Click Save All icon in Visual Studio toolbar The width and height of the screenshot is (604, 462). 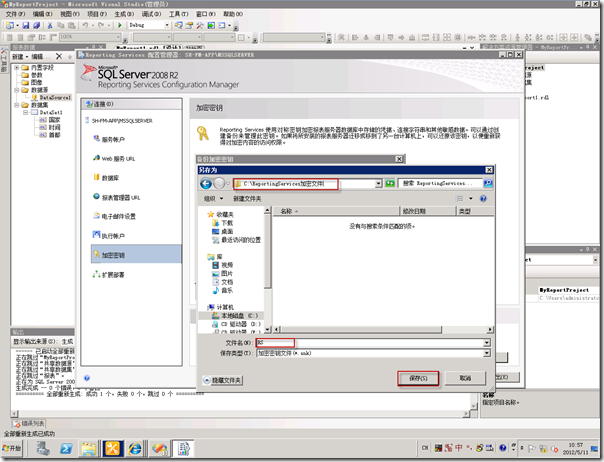[x=36, y=25]
